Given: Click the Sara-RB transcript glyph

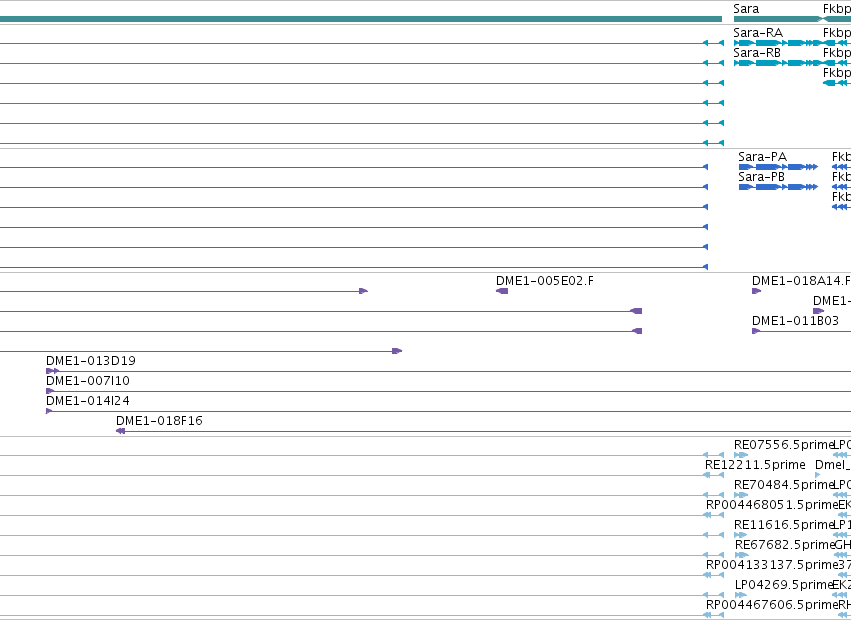Looking at the screenshot, I should pyautogui.click(x=777, y=63).
